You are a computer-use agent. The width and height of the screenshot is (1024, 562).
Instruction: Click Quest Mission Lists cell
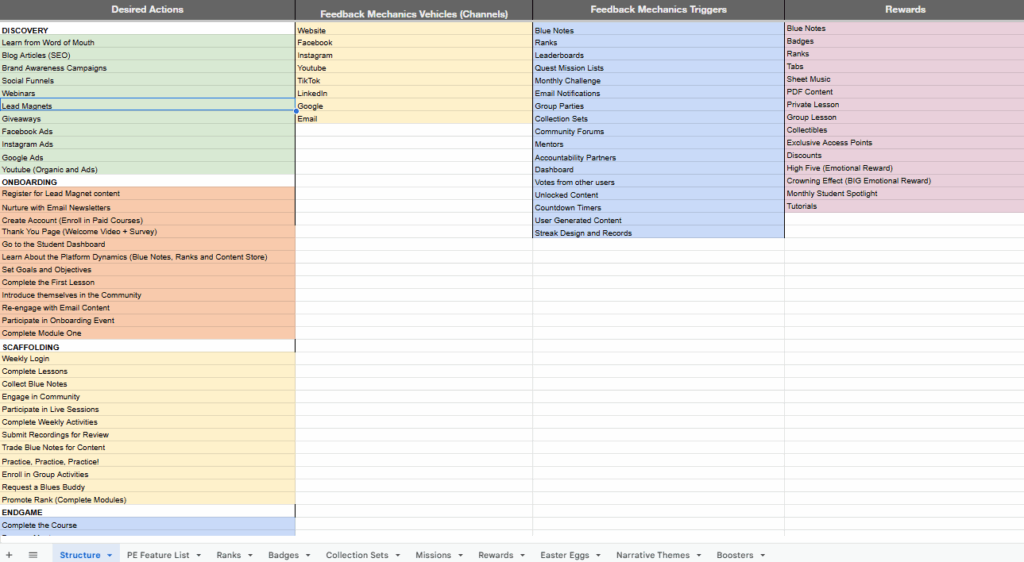tap(658, 68)
